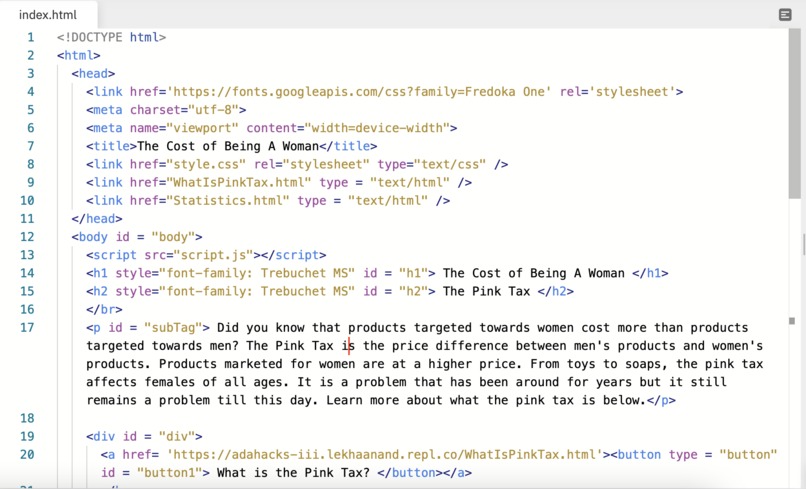Viewport: 806px width, 489px height.
Task: Click the Google Fonts URL on line 4
Action: coord(359,92)
